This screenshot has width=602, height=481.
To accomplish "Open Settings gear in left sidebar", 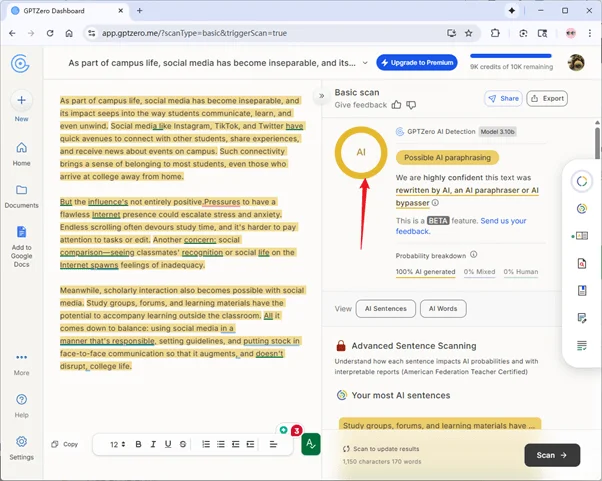I will click(21, 442).
